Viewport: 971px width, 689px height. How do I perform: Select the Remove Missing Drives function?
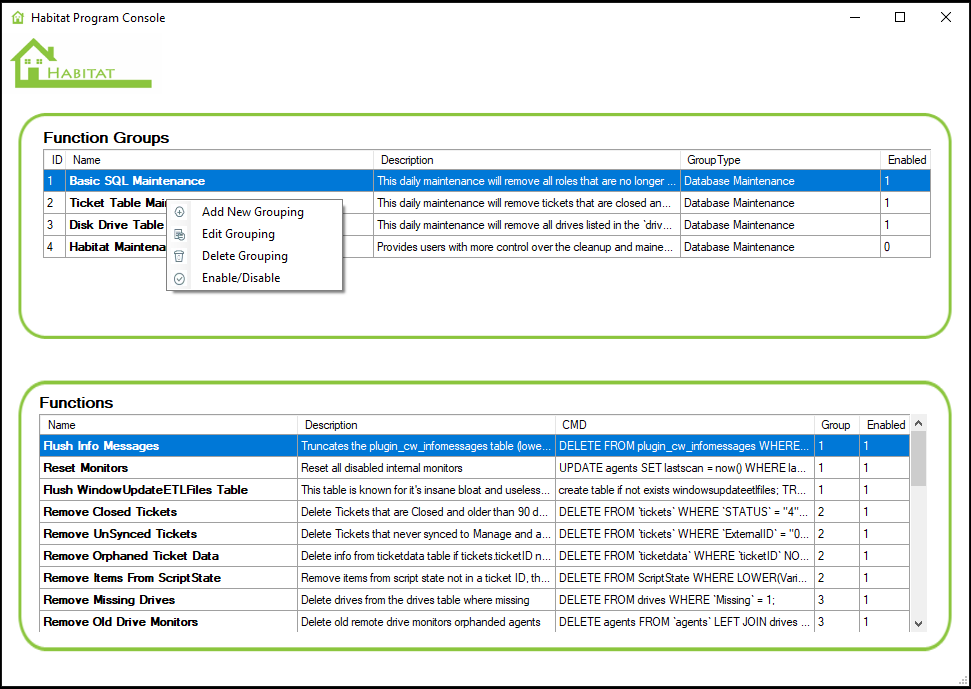tap(109, 600)
